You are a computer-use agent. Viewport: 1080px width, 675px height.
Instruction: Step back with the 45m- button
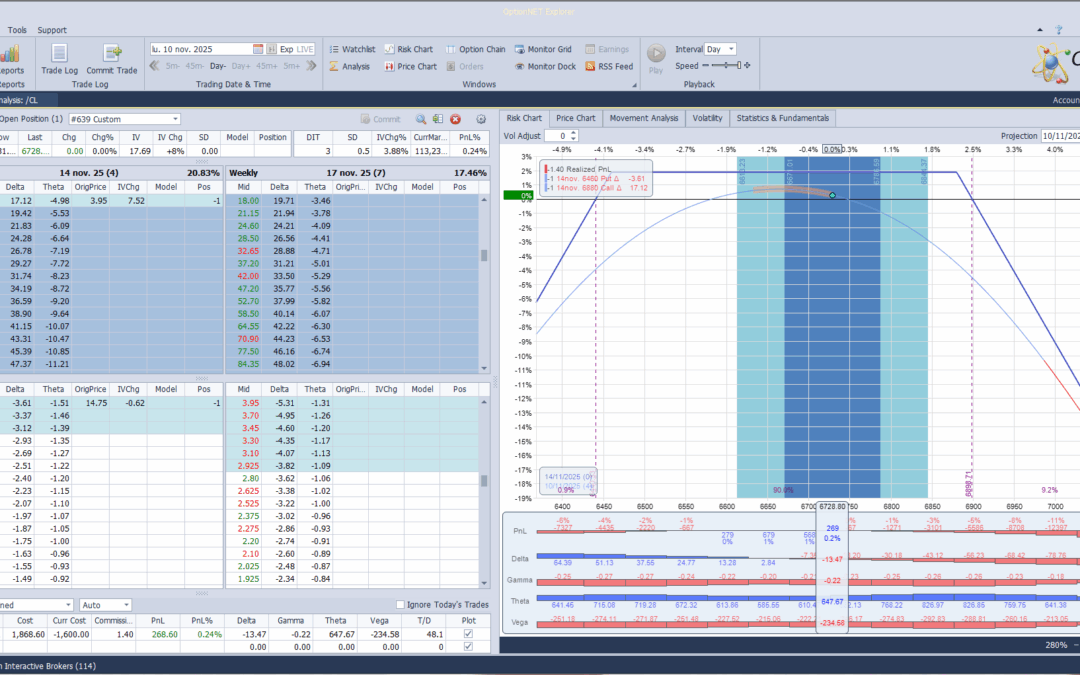pyautogui.click(x=194, y=66)
